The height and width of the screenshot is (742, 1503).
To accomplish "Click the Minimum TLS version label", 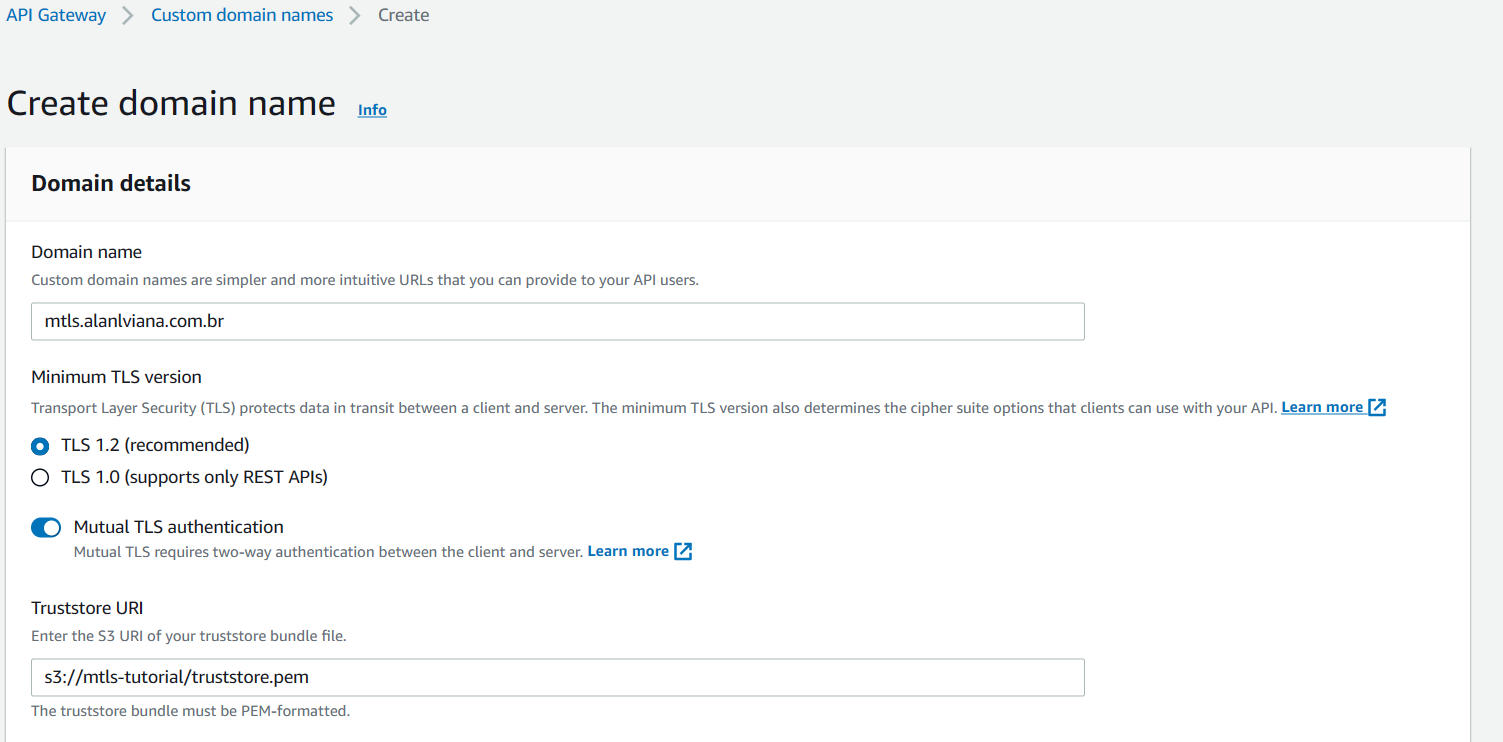I will pyautogui.click(x=116, y=377).
